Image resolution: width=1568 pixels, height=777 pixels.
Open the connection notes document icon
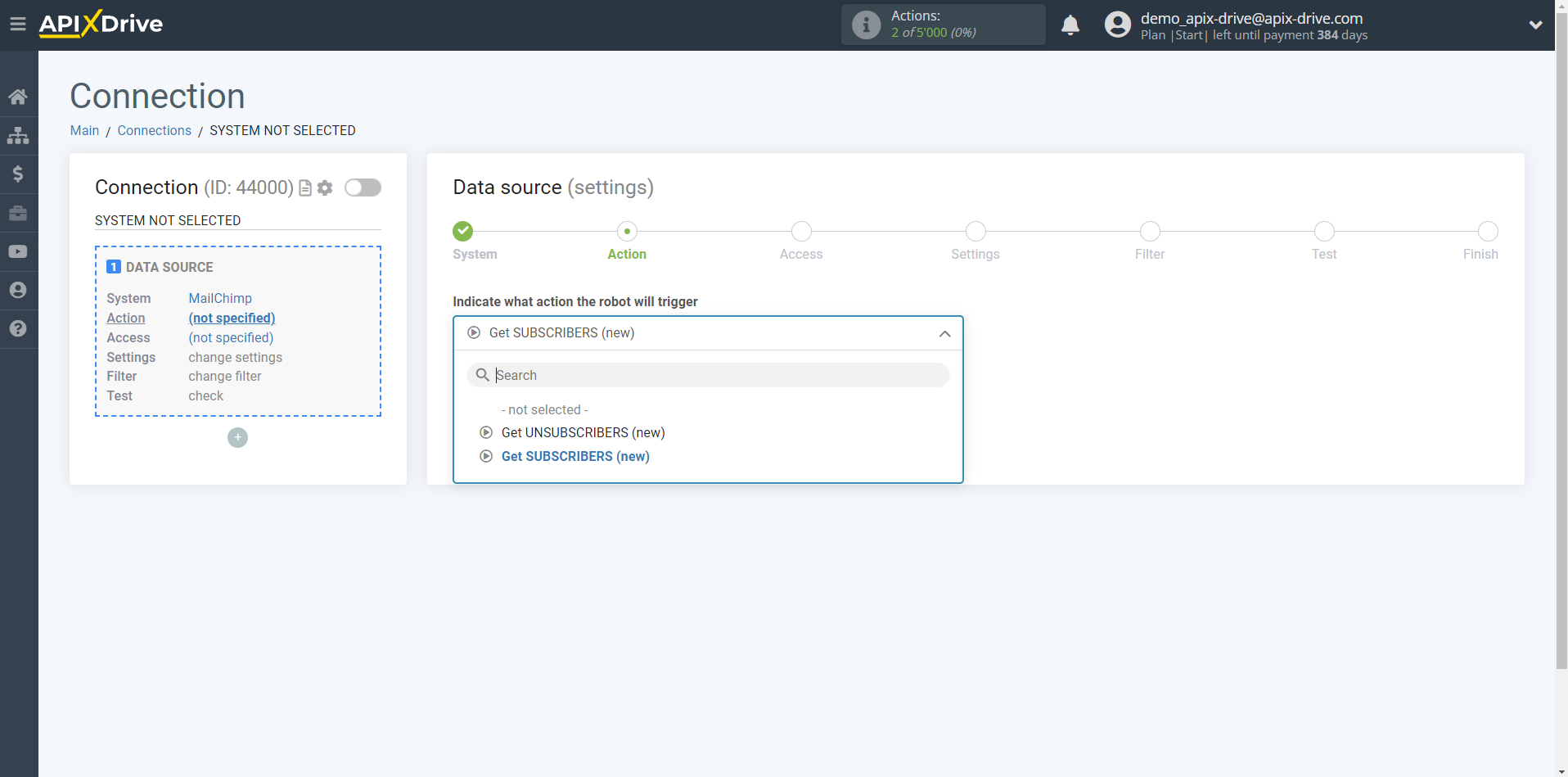(x=305, y=187)
